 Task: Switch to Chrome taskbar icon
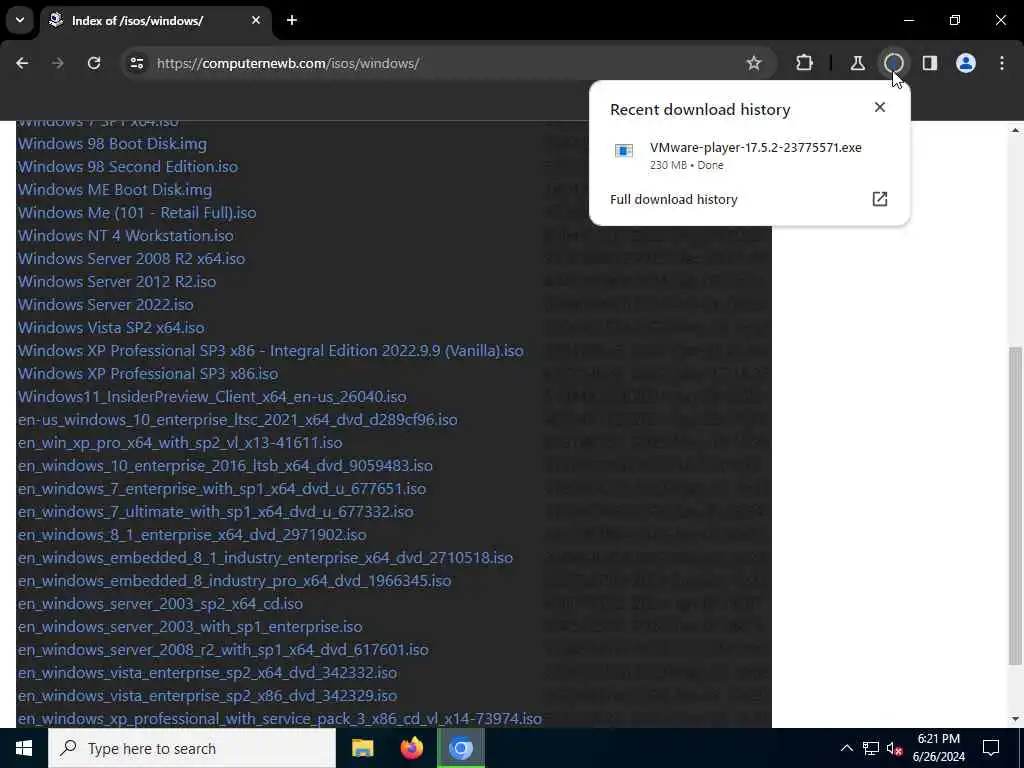(x=460, y=748)
